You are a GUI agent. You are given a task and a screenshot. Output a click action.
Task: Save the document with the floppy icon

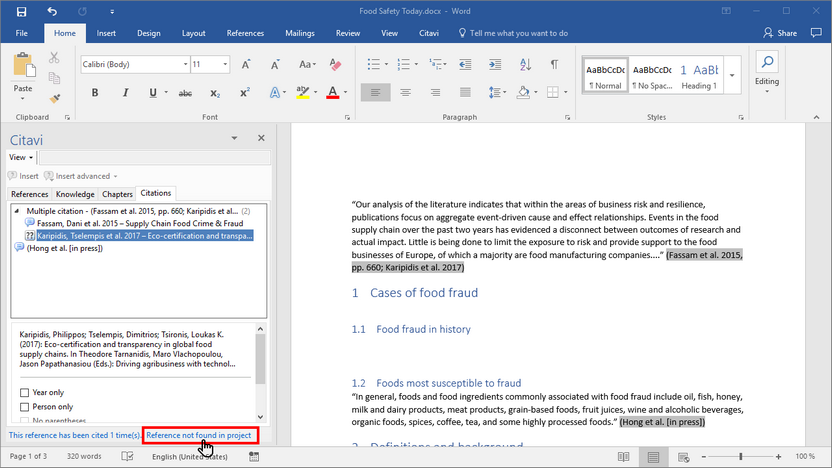(x=21, y=11)
